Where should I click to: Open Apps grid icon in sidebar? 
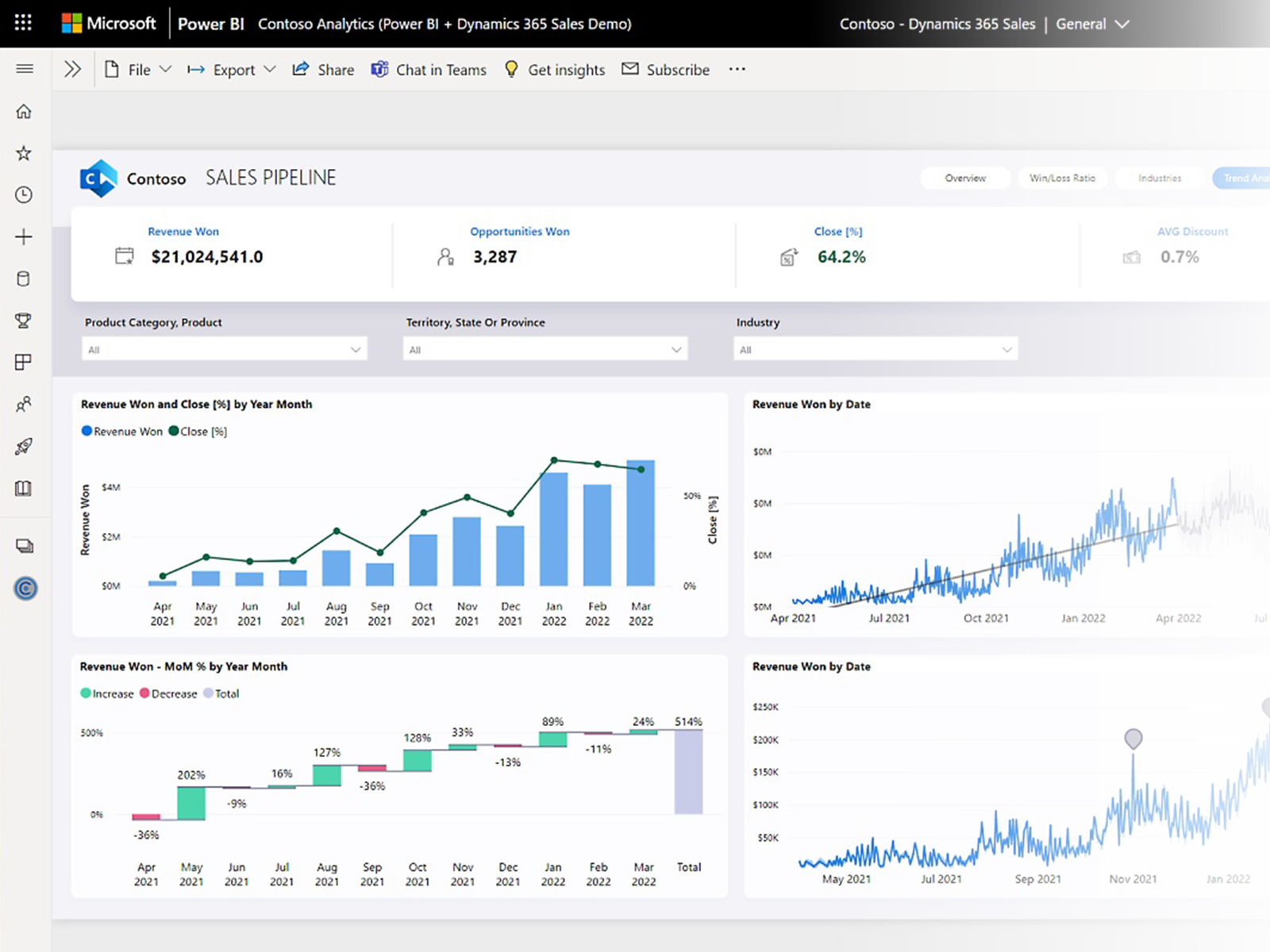click(24, 363)
